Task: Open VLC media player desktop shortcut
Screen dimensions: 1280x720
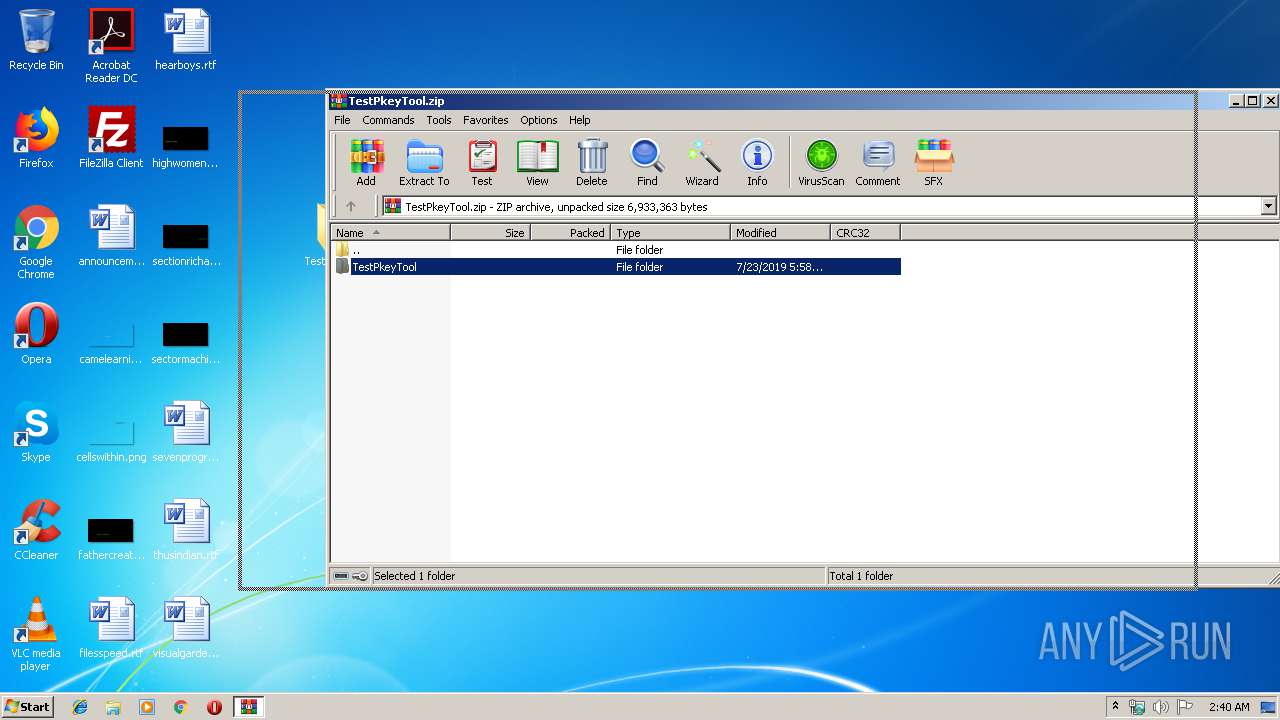Action: (36, 635)
